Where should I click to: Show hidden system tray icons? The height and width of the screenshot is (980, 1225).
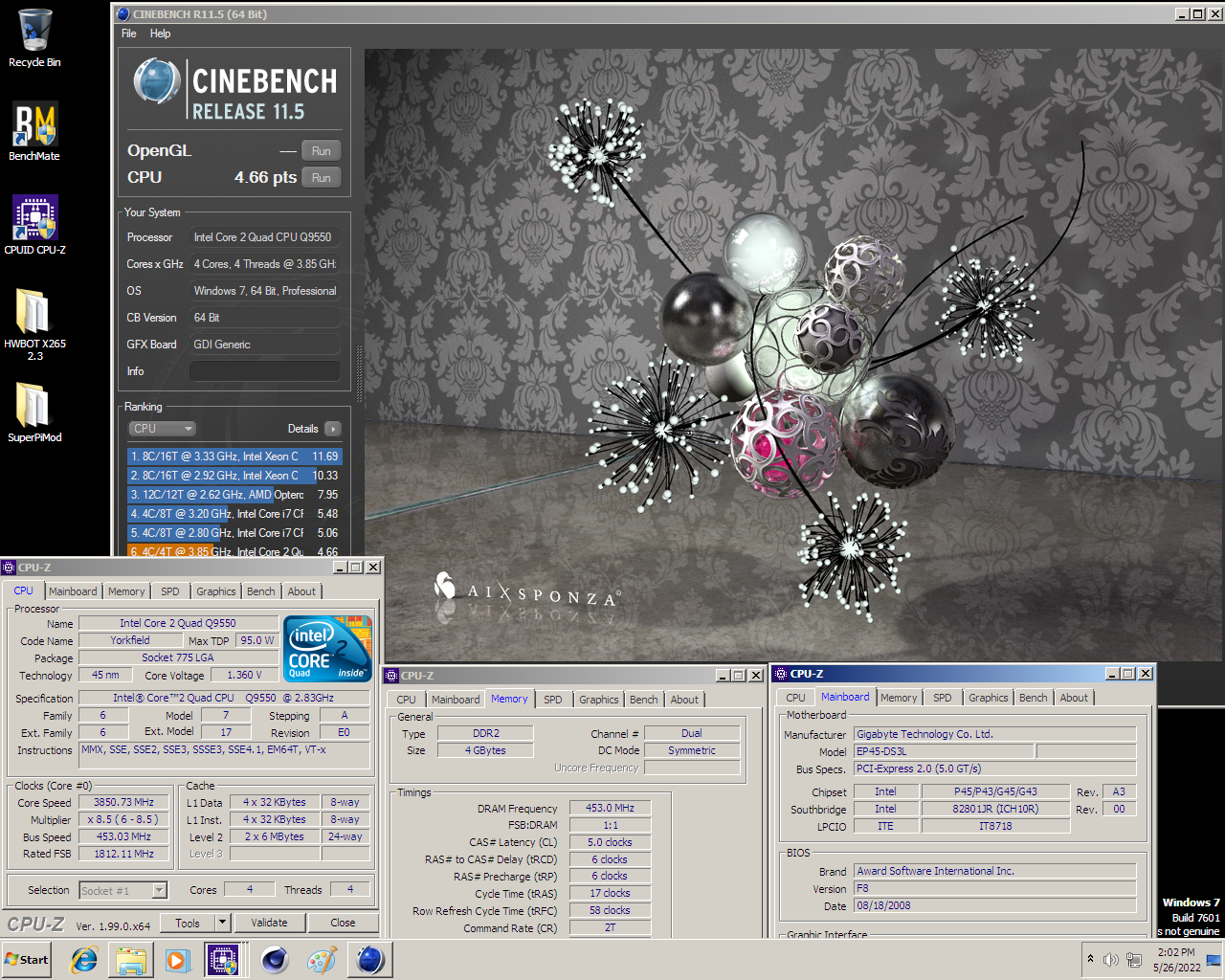pos(1090,959)
